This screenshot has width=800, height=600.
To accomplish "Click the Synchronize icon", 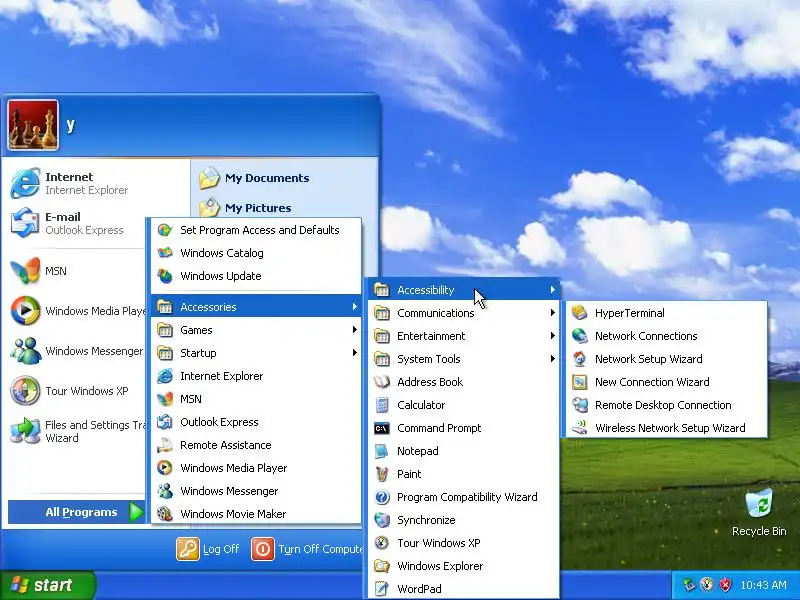I will (382, 519).
